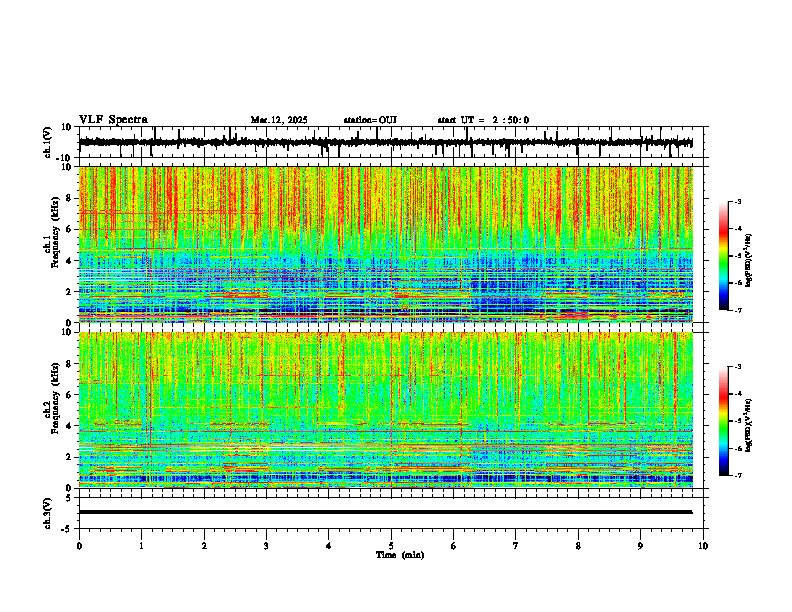Click the ch.2 spectrogram color scale bar
Screen dimensions: 792x612
(724, 421)
